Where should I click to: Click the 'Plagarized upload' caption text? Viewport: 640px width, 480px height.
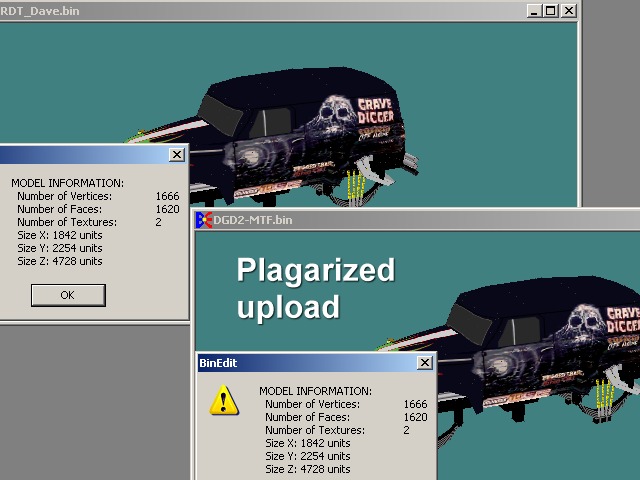point(316,288)
